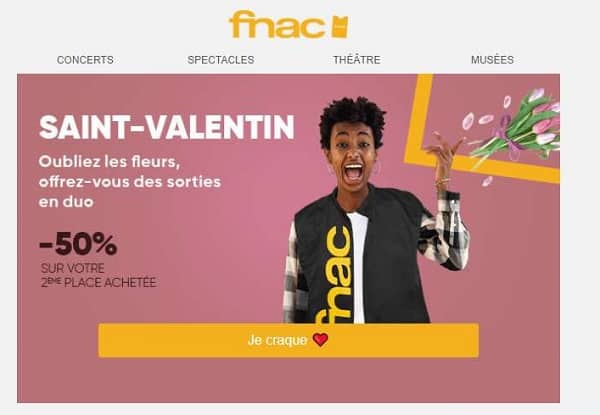The height and width of the screenshot is (415, 600).
Task: Click "Oubliez les fleurs" tagline
Action: click(x=109, y=162)
